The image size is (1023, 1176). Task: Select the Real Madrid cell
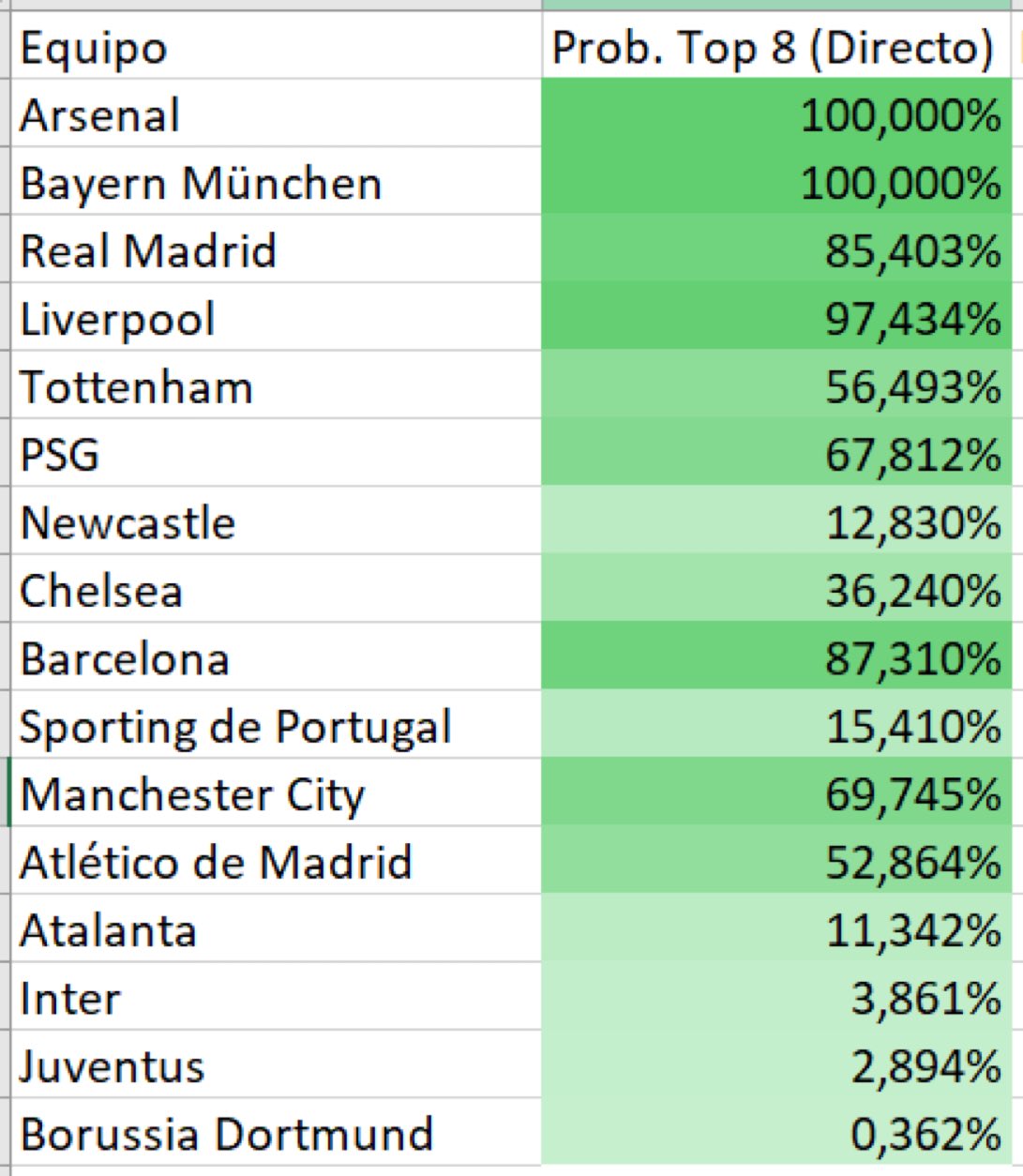[277, 250]
